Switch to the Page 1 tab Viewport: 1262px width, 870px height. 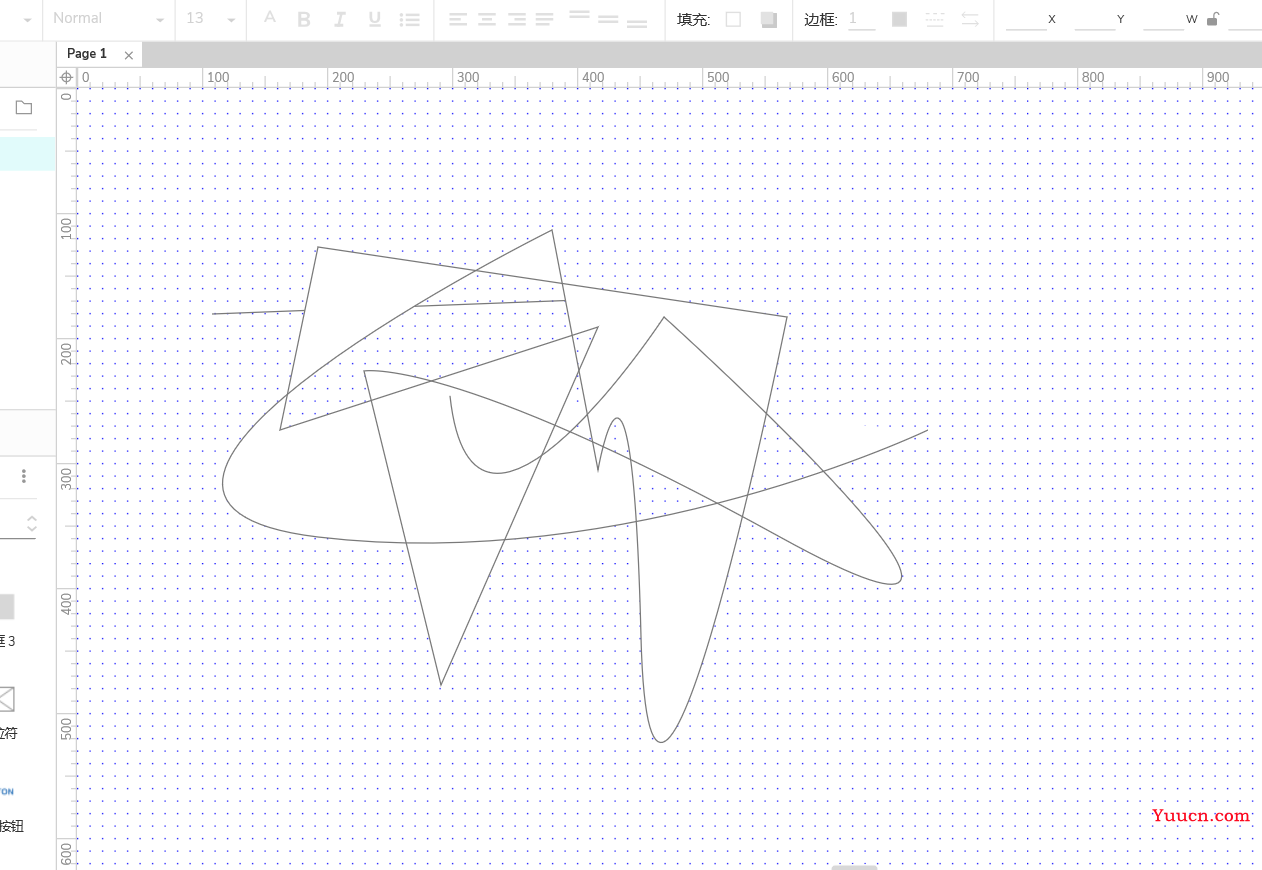point(87,54)
